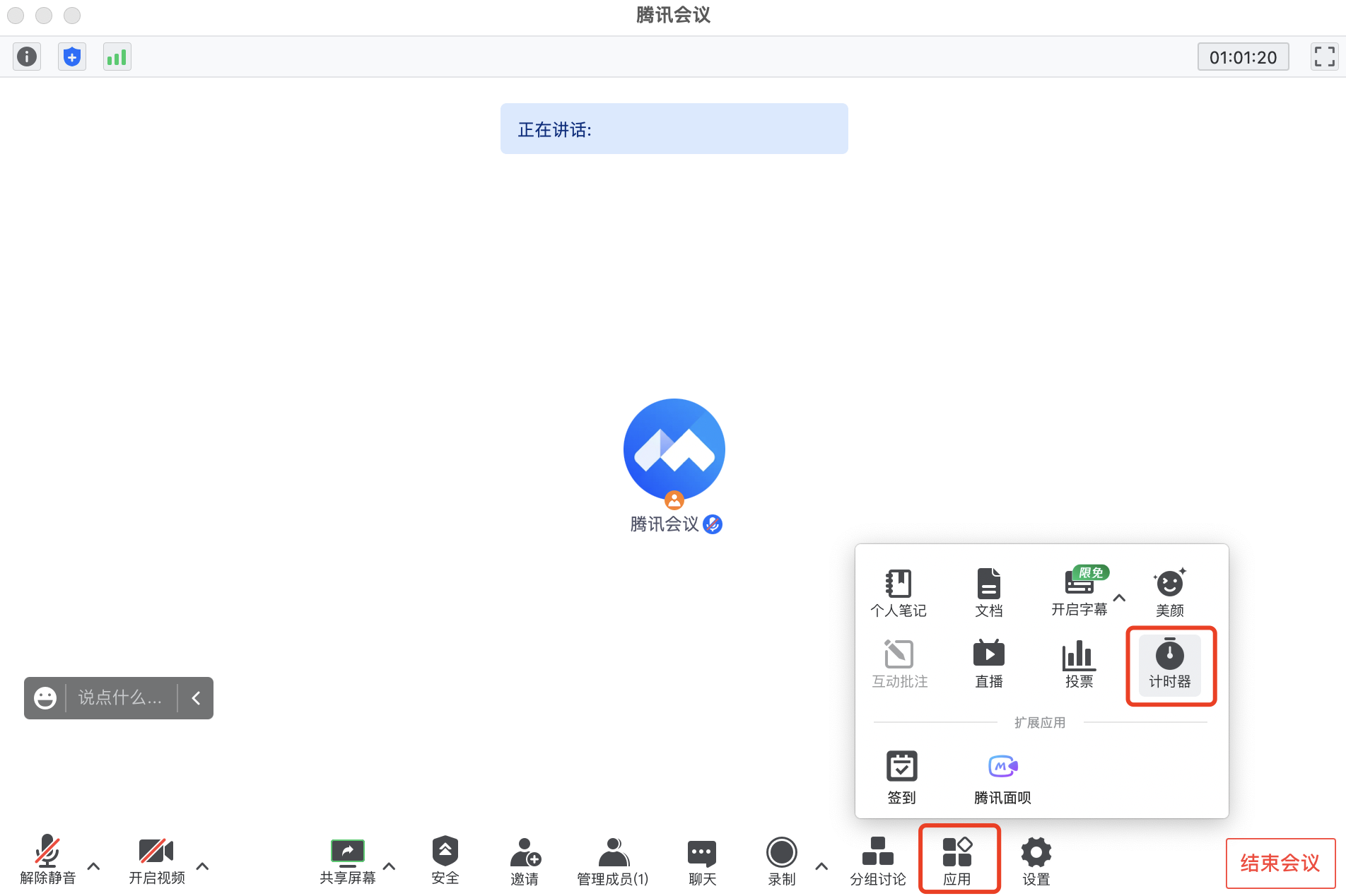This screenshot has height=896, width=1346.
Task: Unmute the microphone (解除静音)
Action: click(x=47, y=859)
